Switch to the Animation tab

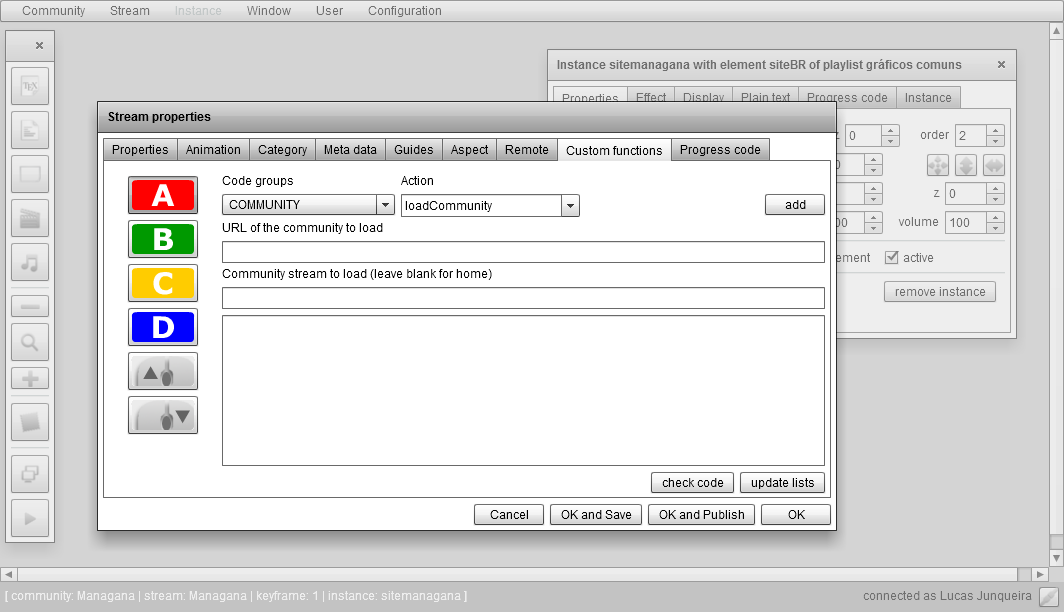pyautogui.click(x=211, y=149)
